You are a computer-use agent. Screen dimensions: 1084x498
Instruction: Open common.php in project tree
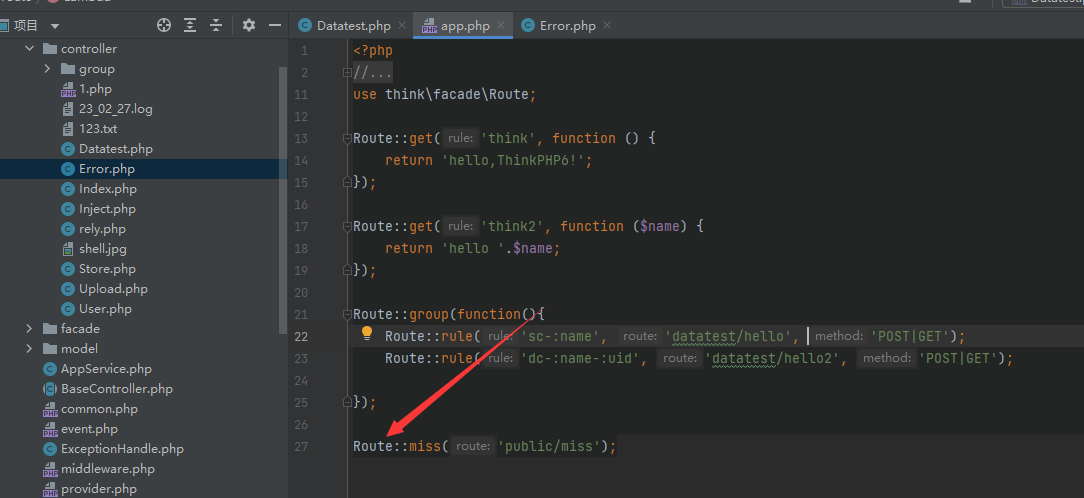[x=99, y=409]
